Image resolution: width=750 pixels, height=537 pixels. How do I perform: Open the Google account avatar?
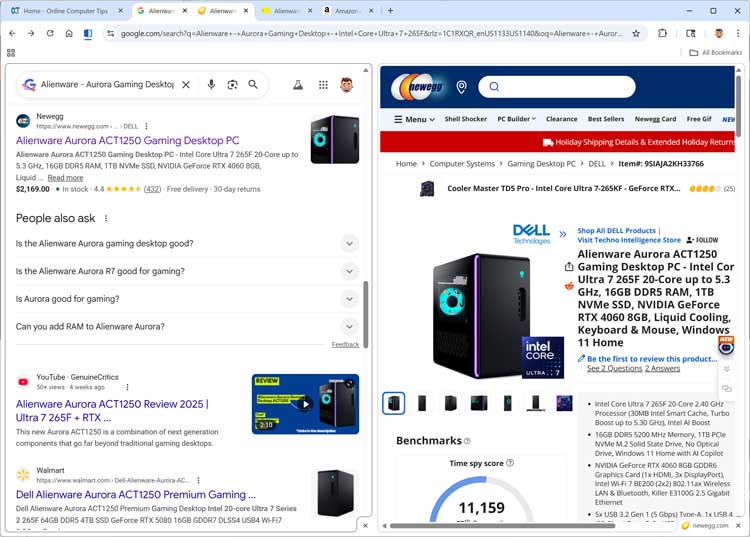click(347, 85)
